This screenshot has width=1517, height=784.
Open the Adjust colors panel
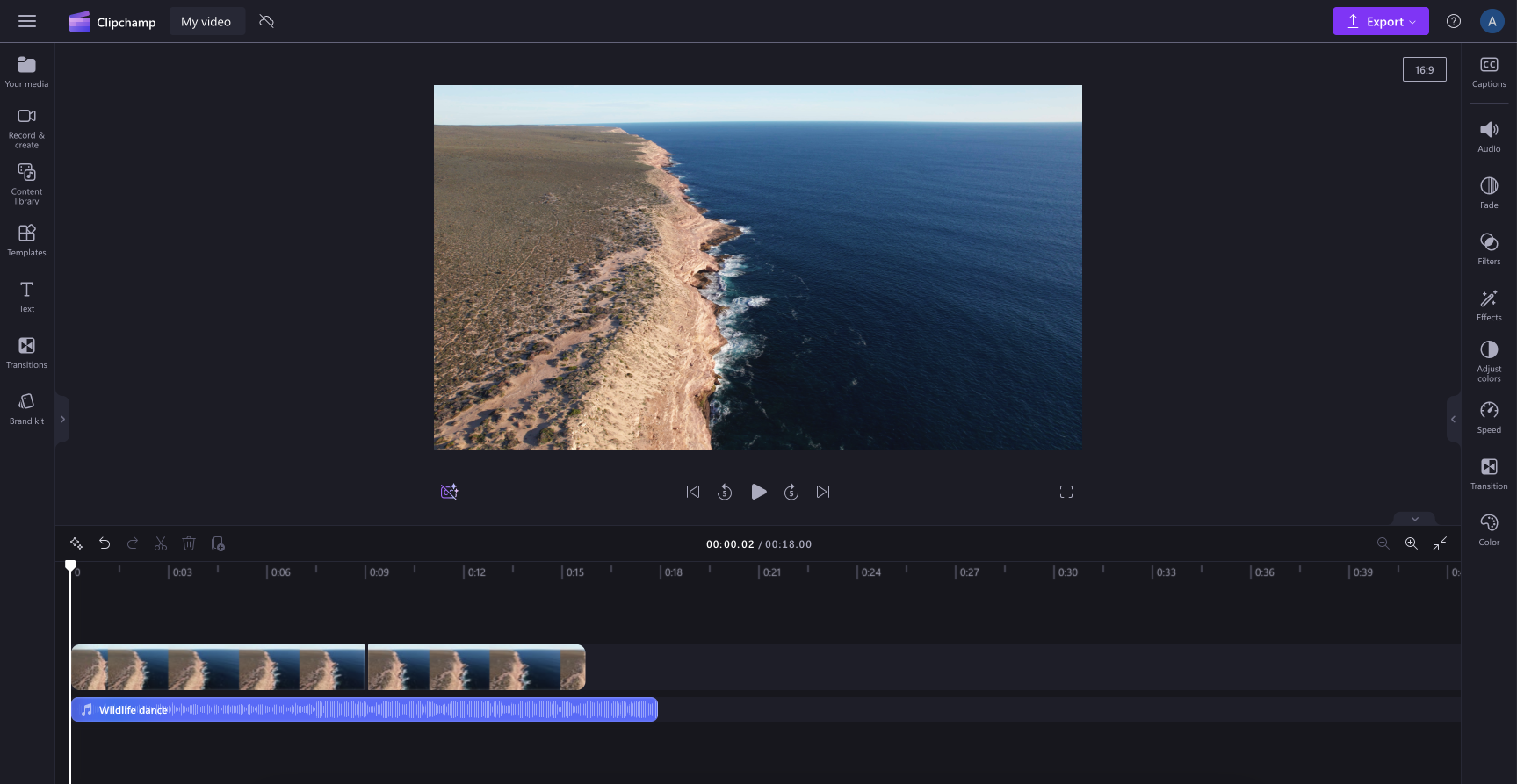pyautogui.click(x=1489, y=362)
